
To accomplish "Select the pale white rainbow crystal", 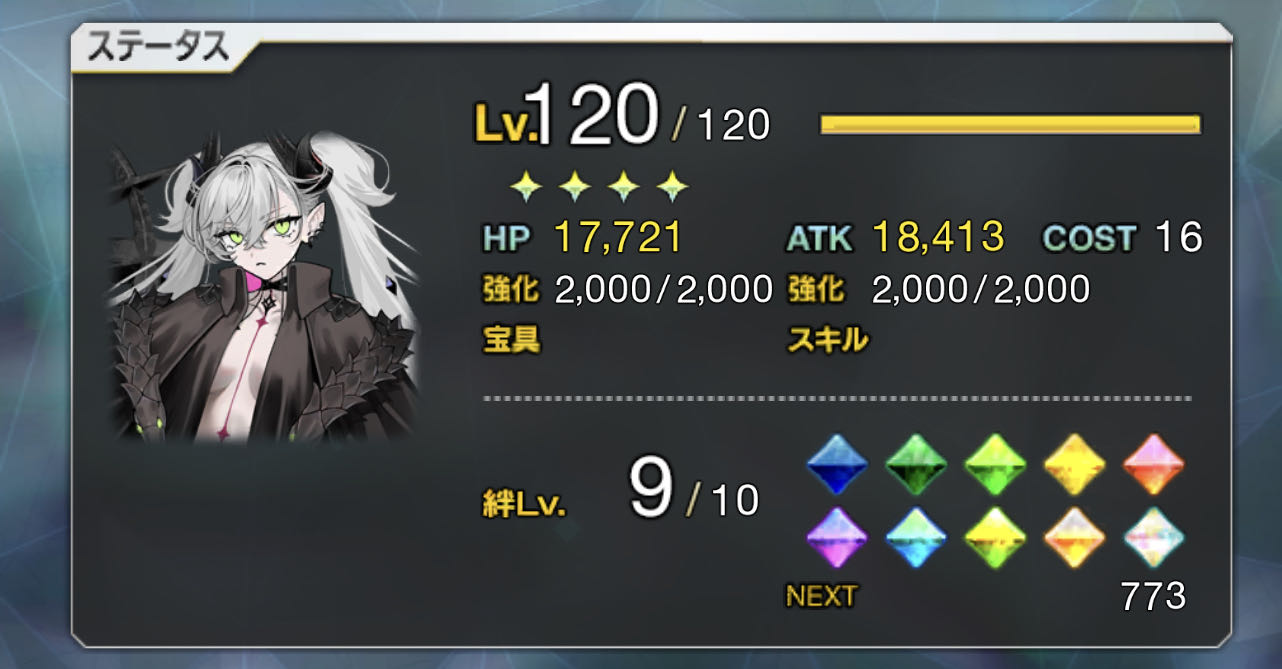I will (1154, 538).
